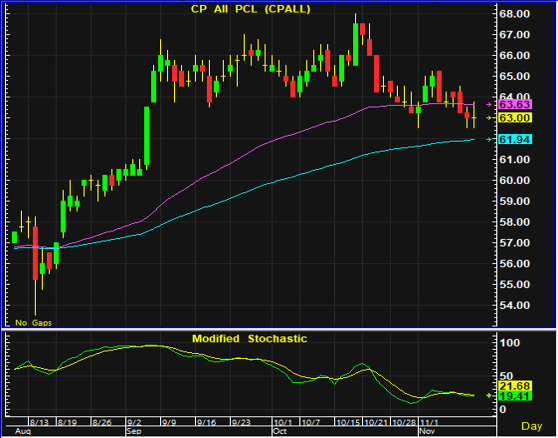
Task: Click the 9/9 date marker on axis
Action: click(x=169, y=422)
